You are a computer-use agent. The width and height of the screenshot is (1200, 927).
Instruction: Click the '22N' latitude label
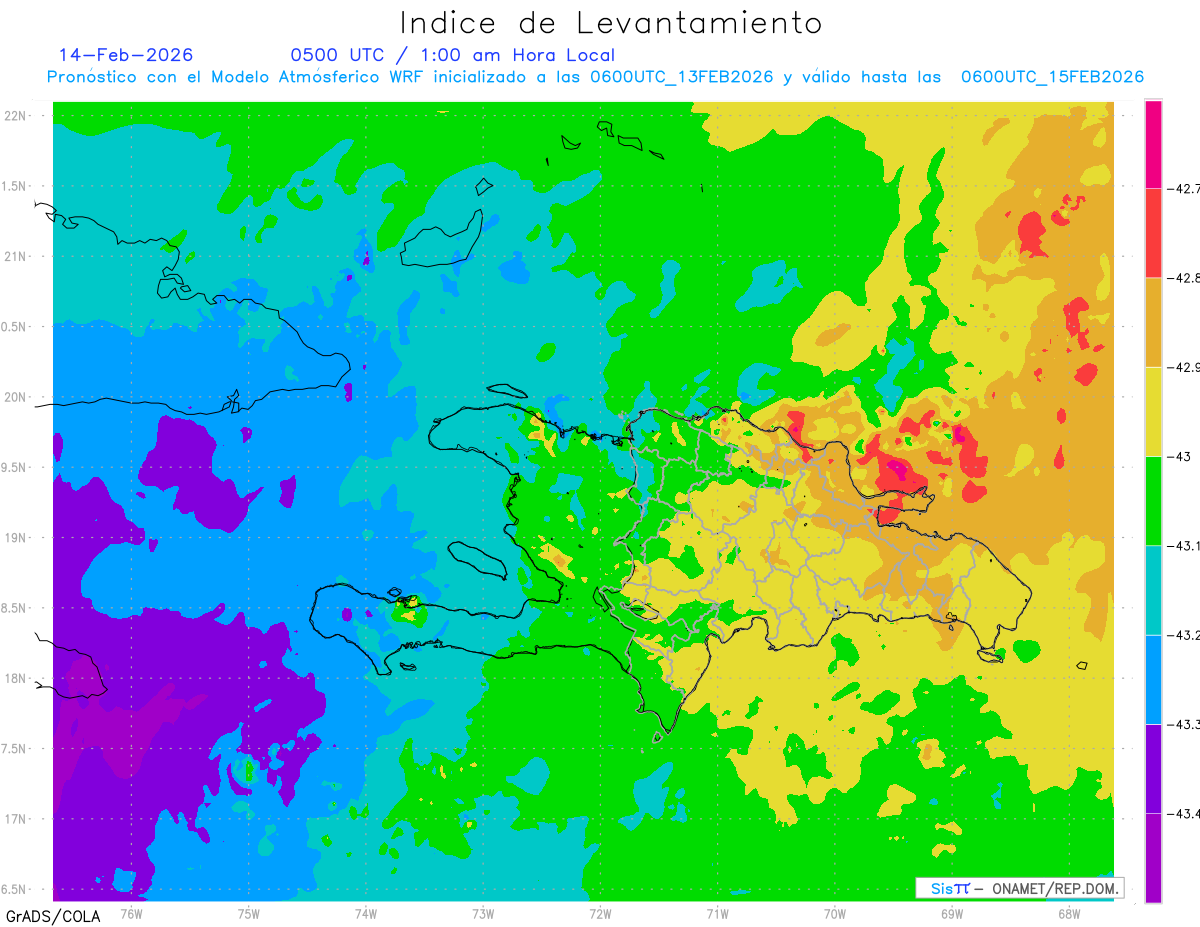click(x=15, y=116)
